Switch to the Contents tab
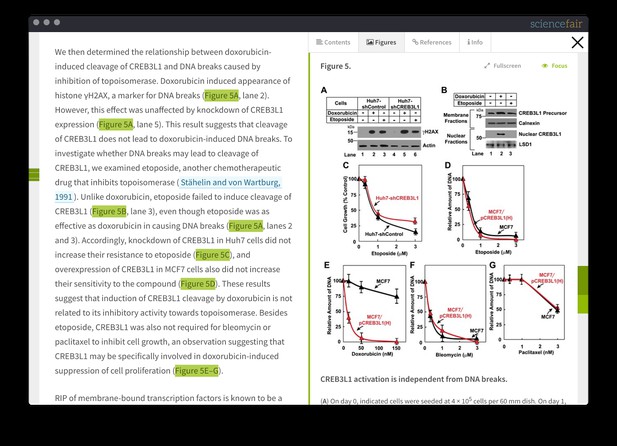This screenshot has height=446, width=617. (333, 42)
